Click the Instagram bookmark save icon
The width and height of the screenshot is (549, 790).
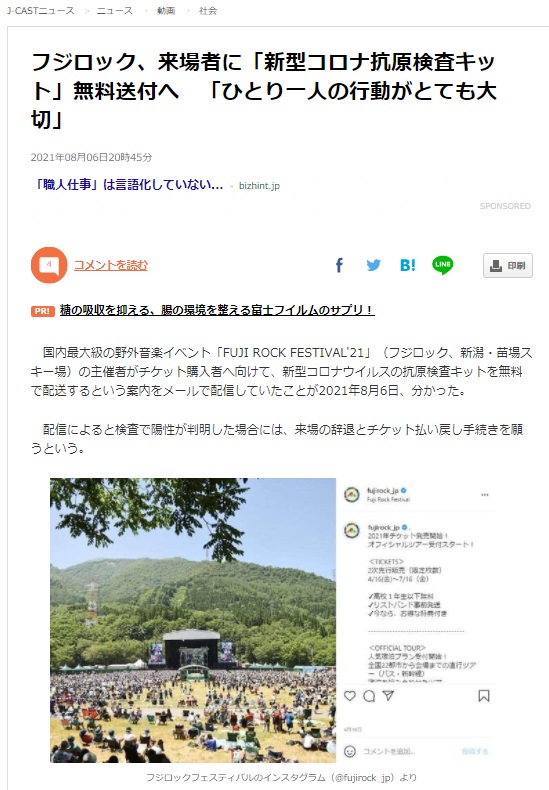(x=484, y=696)
